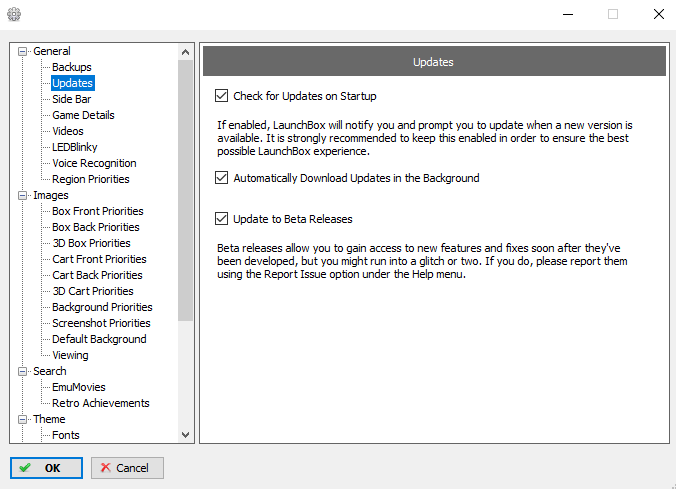This screenshot has height=489, width=676.
Task: Toggle Check for Updates on Startup checkbox
Action: pos(221,95)
